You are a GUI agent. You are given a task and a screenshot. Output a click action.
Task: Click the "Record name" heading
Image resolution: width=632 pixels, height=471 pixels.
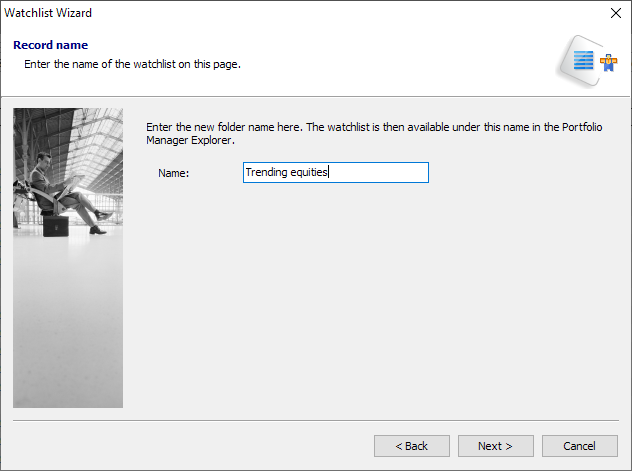[50, 45]
